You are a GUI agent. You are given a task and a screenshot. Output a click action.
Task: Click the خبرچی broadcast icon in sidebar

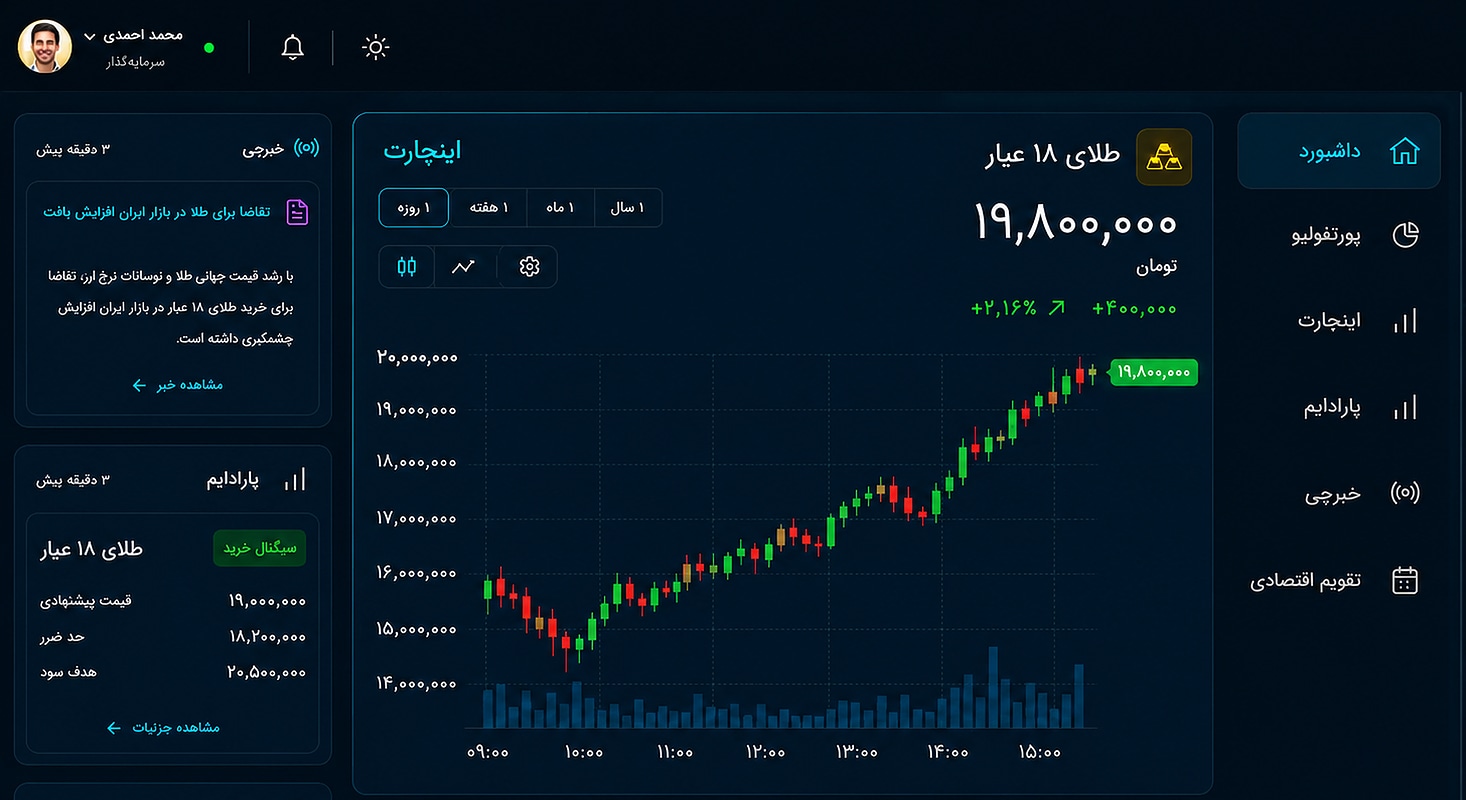coord(1405,493)
